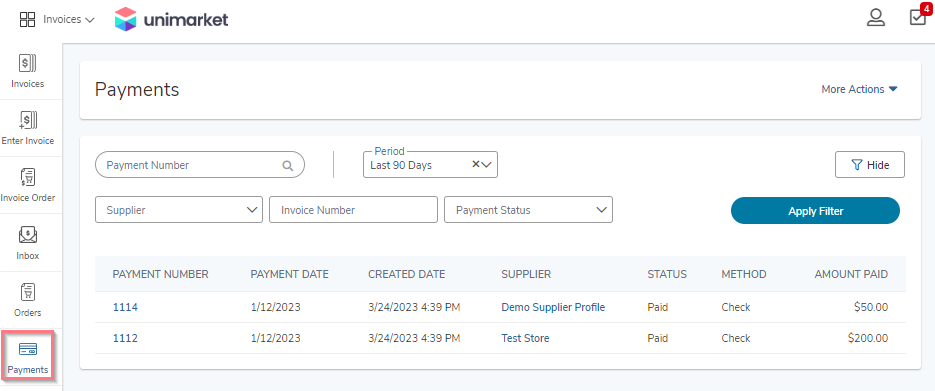The height and width of the screenshot is (391, 935).
Task: Open the app grid module switcher icon
Action: click(27, 20)
